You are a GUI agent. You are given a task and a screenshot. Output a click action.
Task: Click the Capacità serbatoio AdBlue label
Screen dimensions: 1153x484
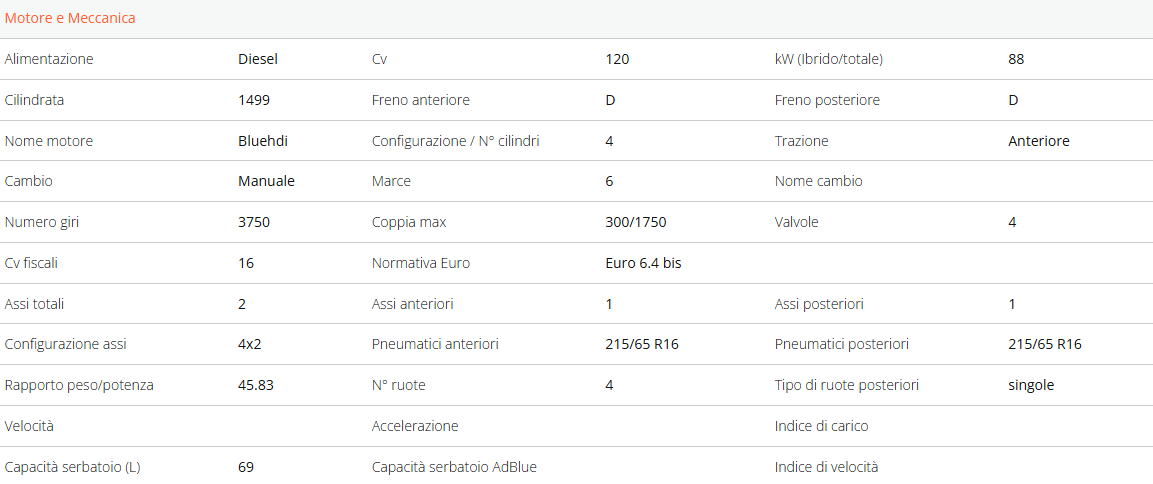coord(454,467)
